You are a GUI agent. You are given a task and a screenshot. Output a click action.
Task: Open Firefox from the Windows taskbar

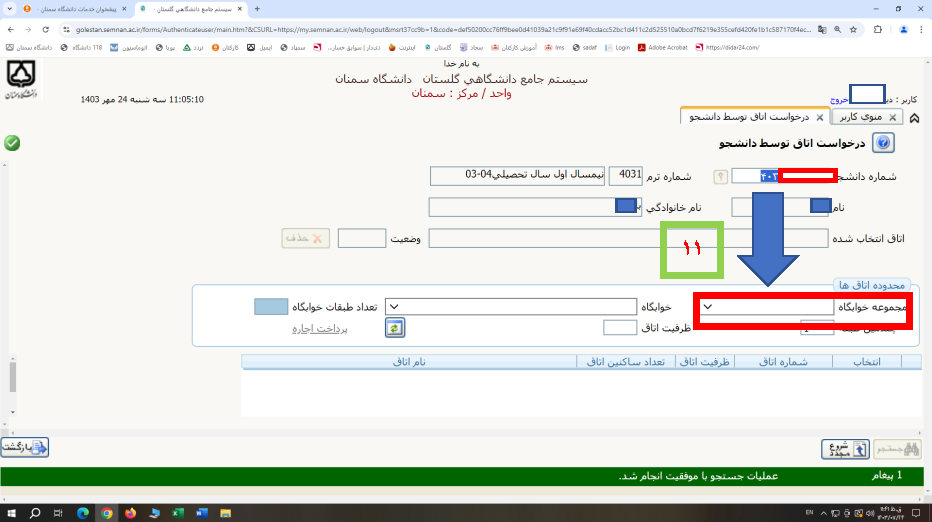coord(130,512)
